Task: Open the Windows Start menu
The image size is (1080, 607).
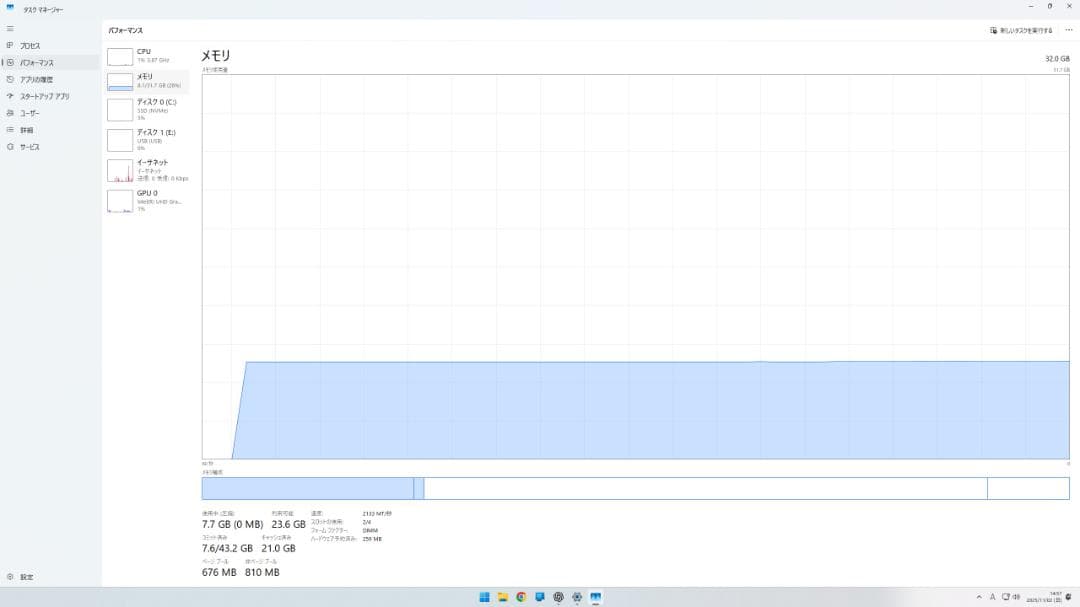Action: coord(484,597)
